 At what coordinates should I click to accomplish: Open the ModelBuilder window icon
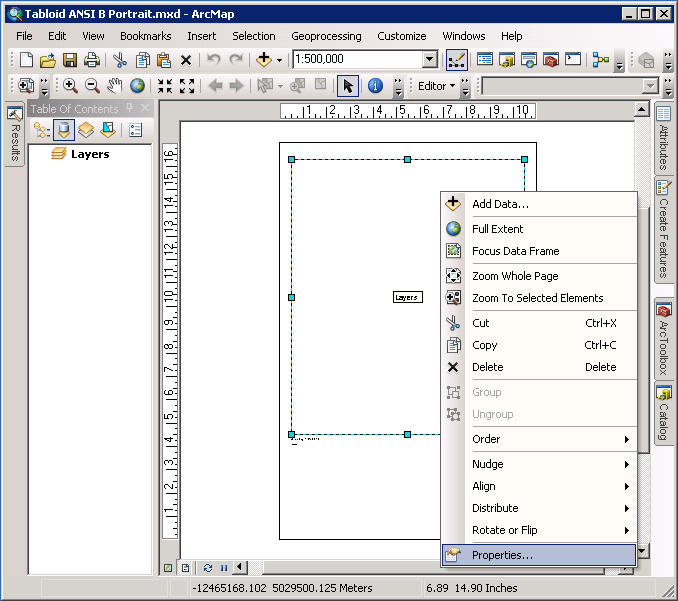pyautogui.click(x=601, y=60)
